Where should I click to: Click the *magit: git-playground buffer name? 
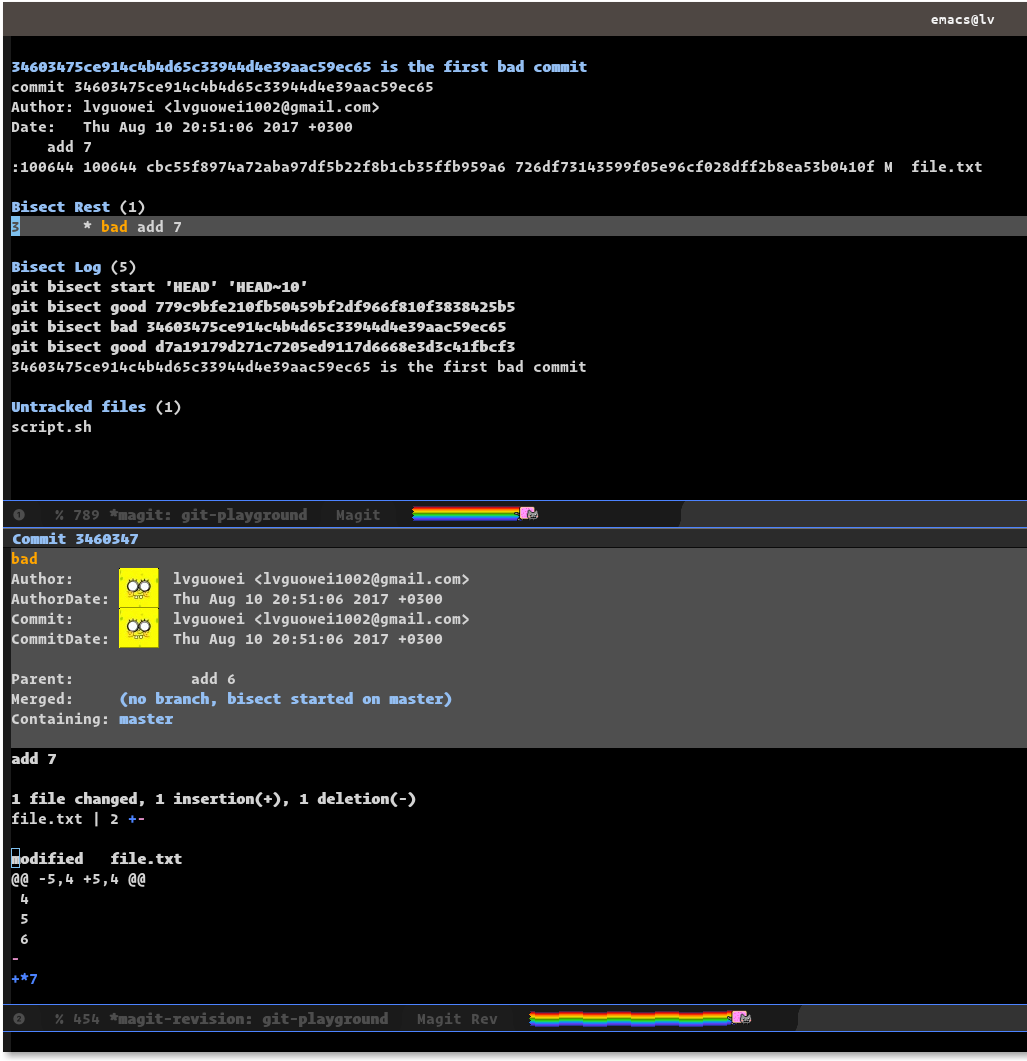(x=208, y=515)
